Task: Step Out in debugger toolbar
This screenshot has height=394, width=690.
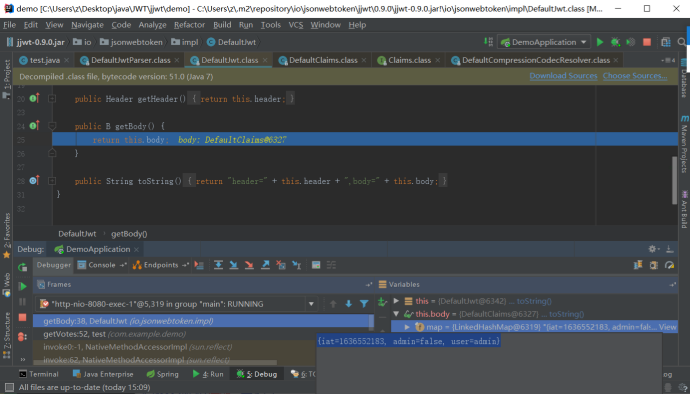Action: (x=265, y=265)
